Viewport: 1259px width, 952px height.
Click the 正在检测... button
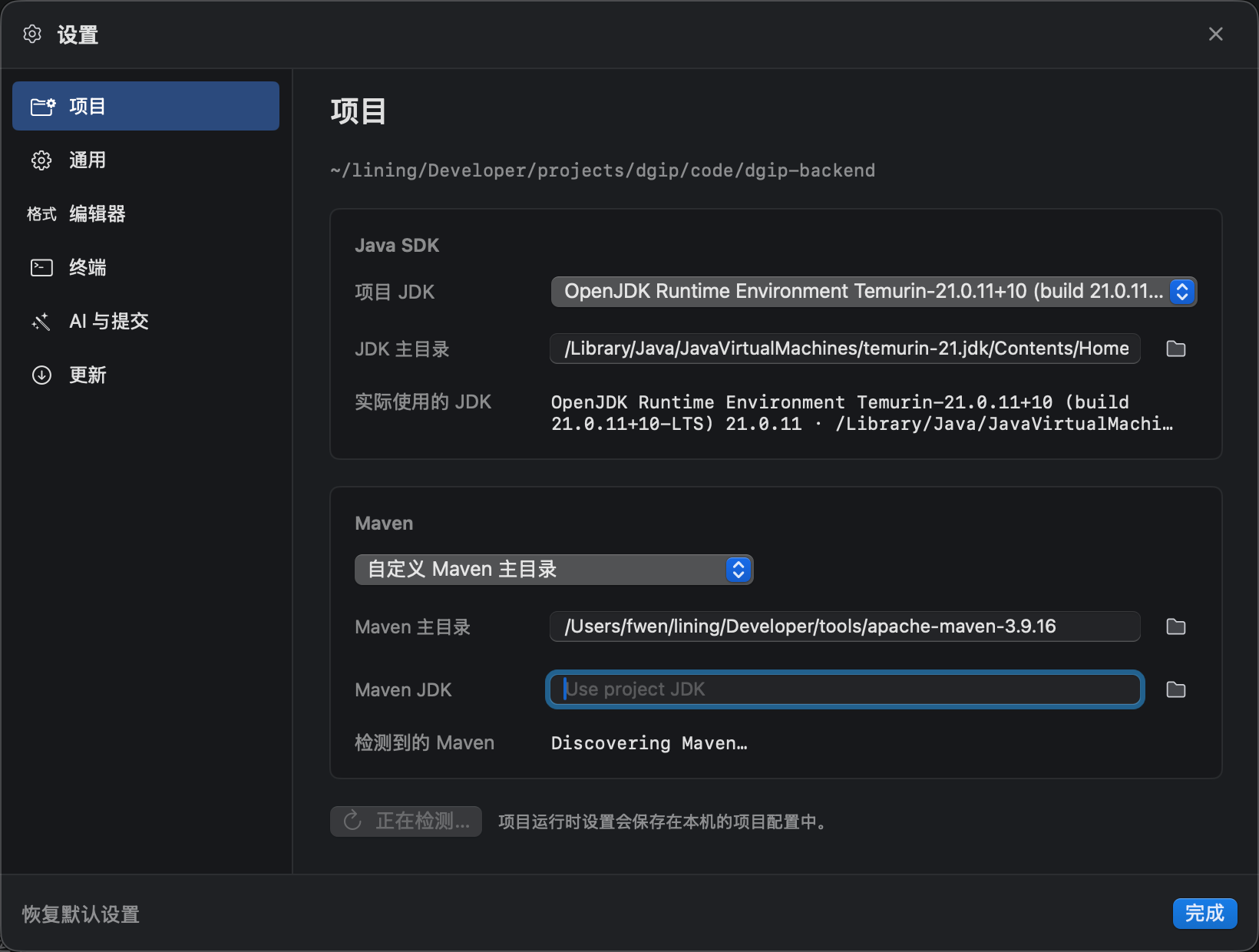[406, 821]
